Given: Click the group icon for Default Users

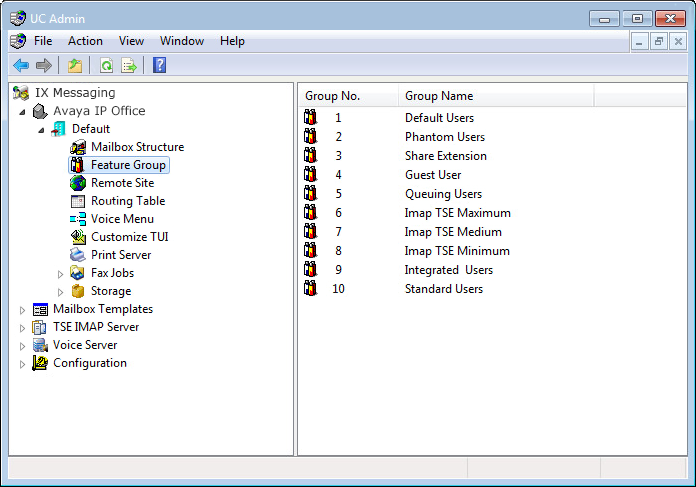Looking at the screenshot, I should click(x=311, y=118).
